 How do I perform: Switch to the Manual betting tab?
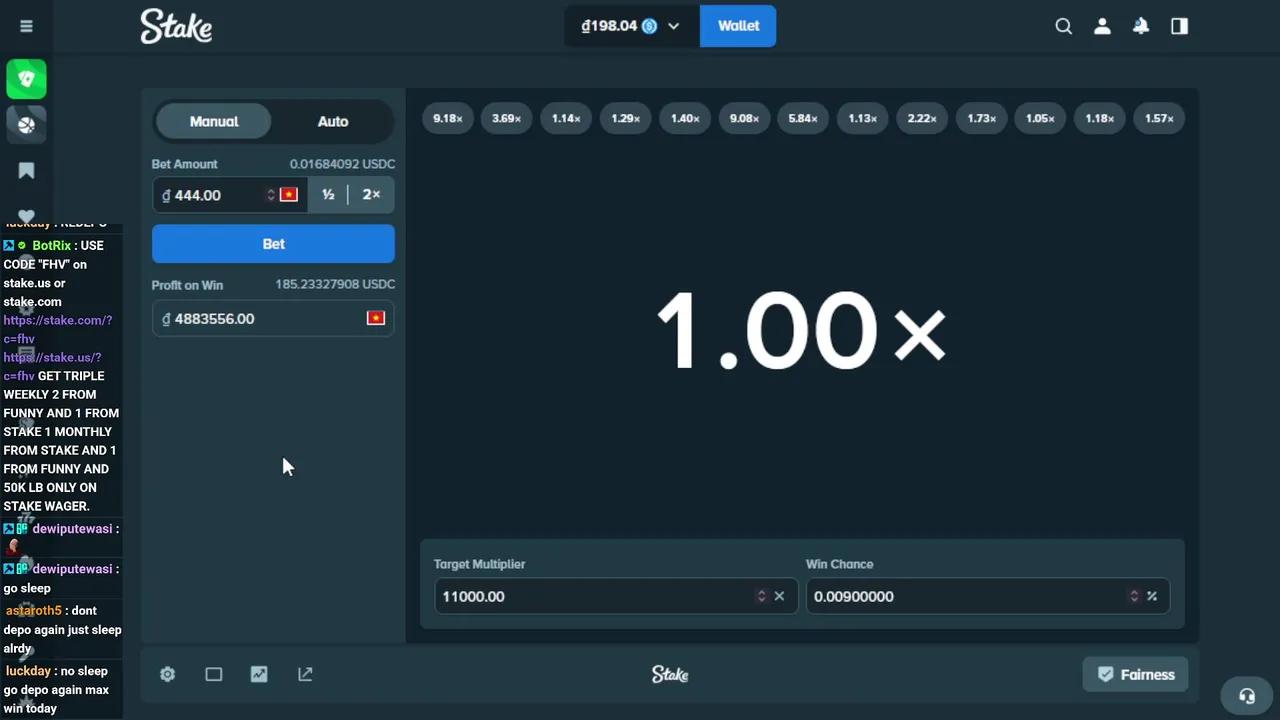point(214,122)
